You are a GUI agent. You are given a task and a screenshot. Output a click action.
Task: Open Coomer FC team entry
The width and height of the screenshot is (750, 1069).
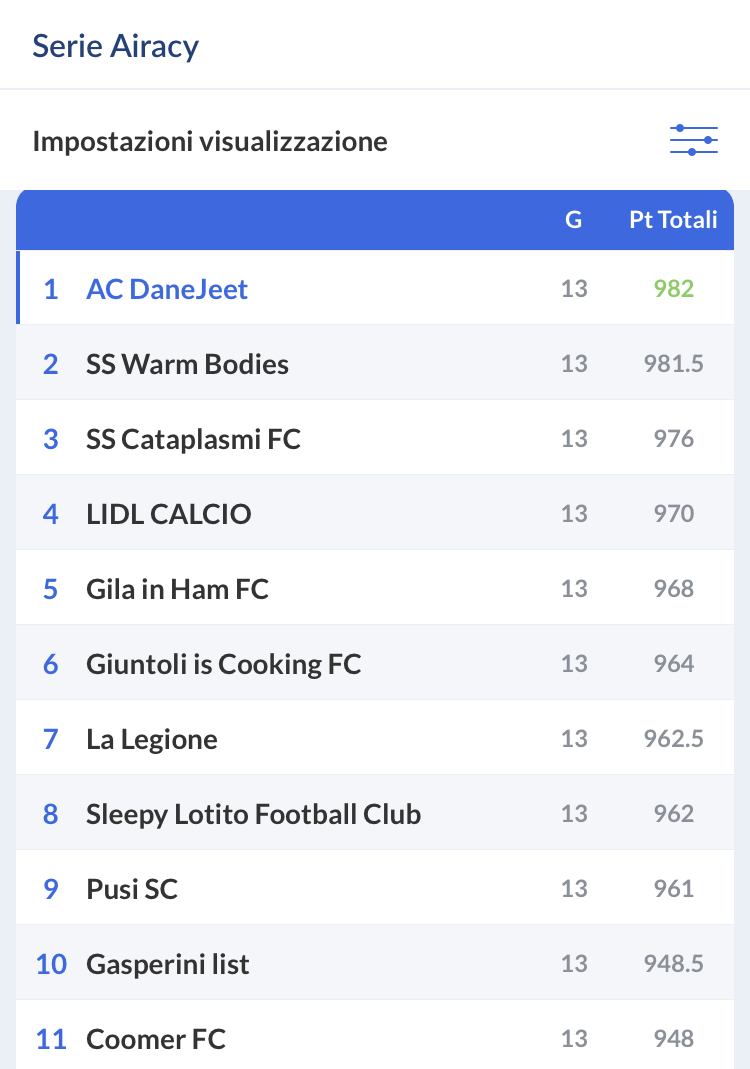(x=156, y=1039)
